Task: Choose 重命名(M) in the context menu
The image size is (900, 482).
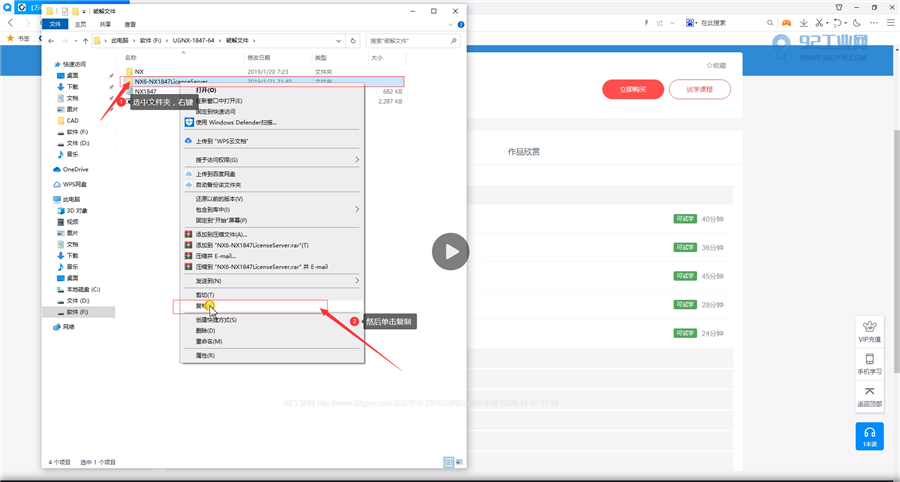Action: pyautogui.click(x=272, y=341)
